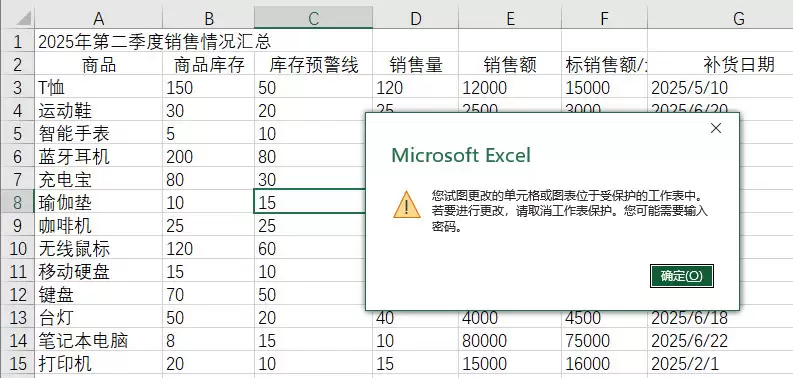Select column D header
This screenshot has width=793, height=378.
pyautogui.click(x=416, y=19)
